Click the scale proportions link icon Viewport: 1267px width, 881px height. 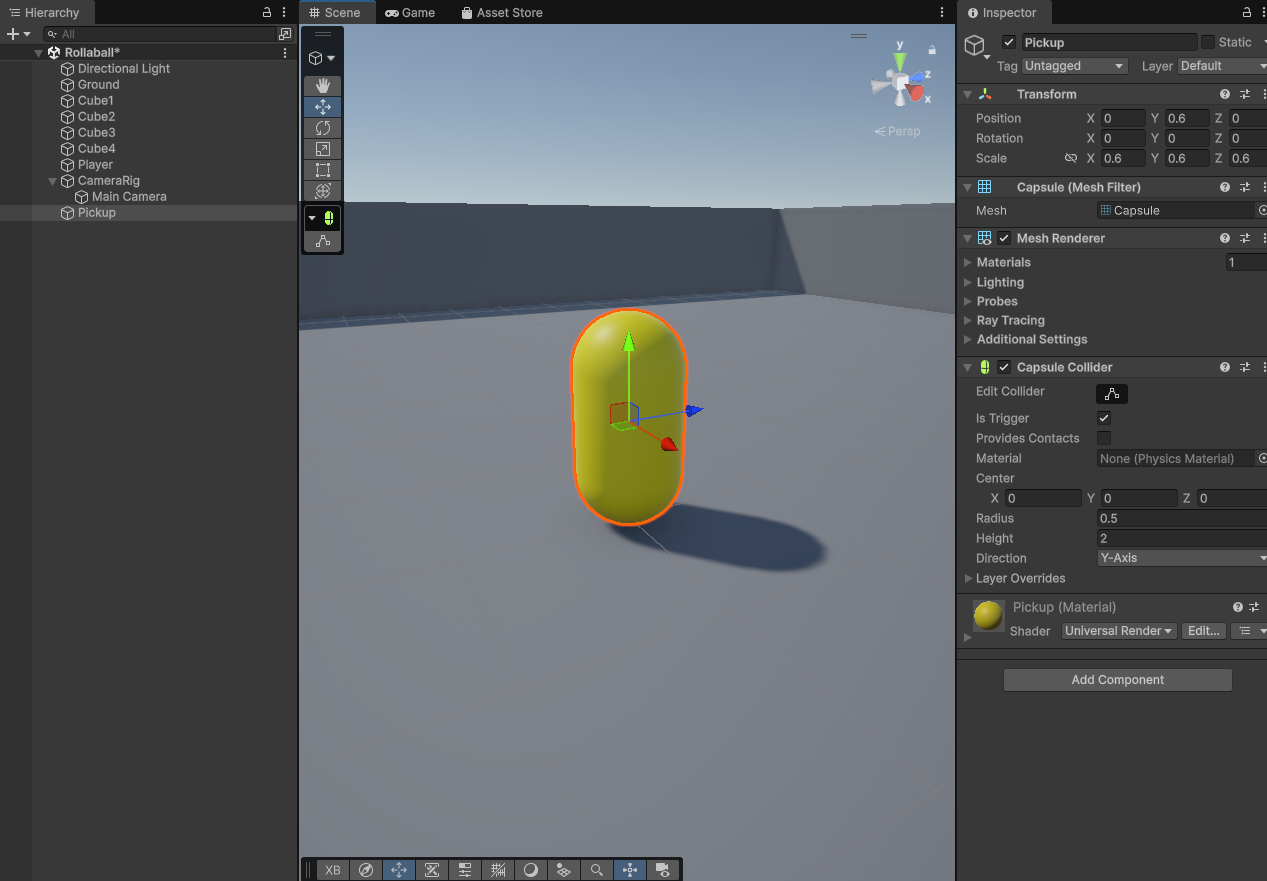1071,159
